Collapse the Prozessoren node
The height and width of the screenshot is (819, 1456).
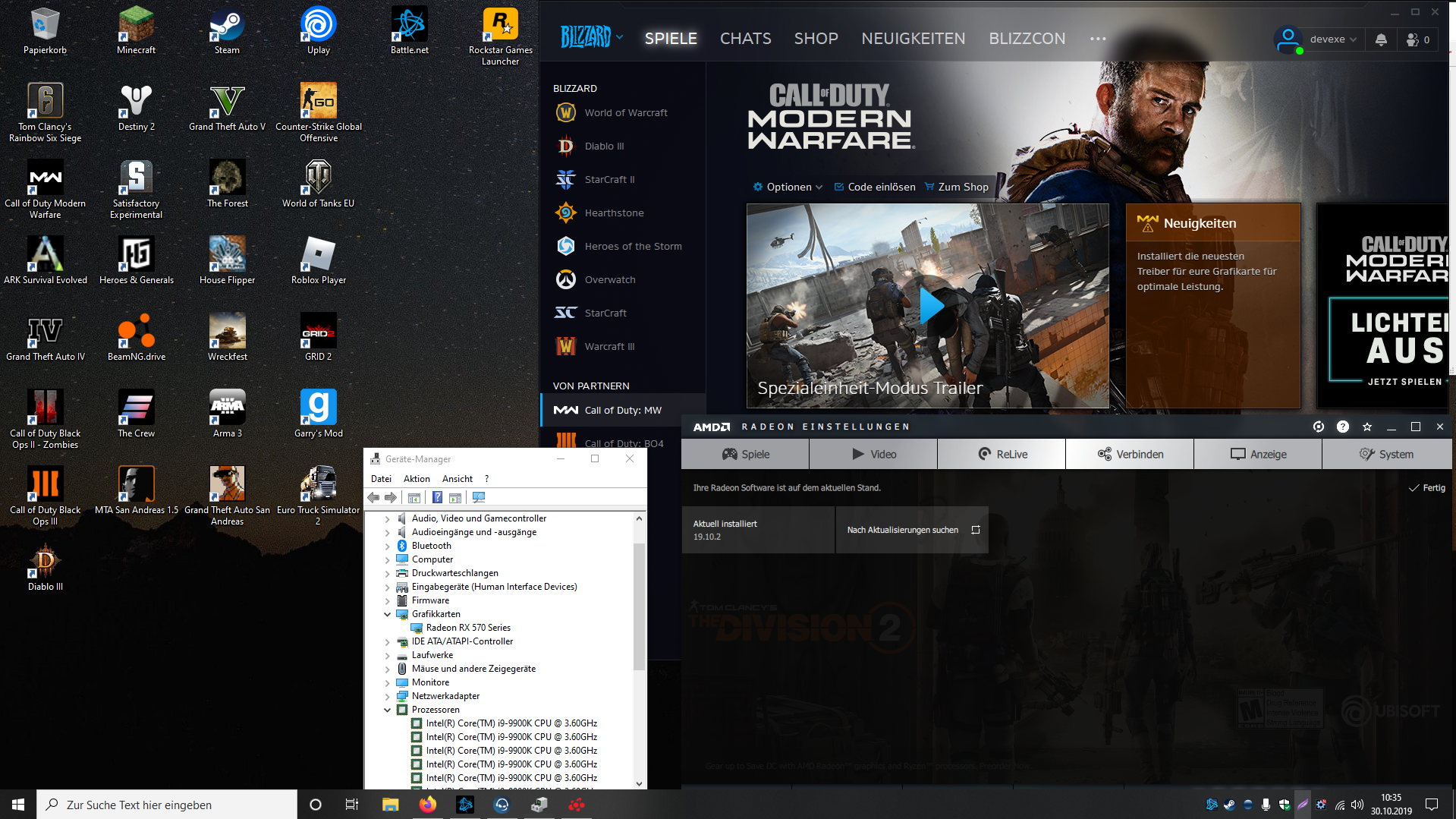[x=388, y=710]
